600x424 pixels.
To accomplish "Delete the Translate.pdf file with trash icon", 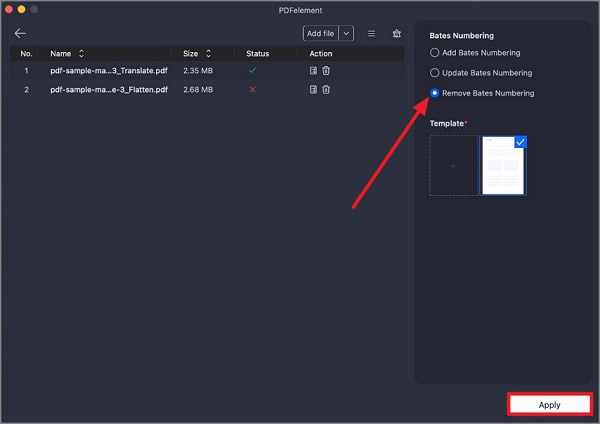I will [326, 70].
